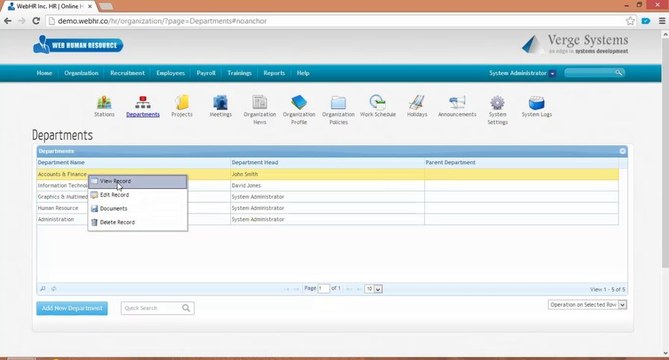Click the John Smith cell
Screen dimensions: 669x360
(x=327, y=174)
